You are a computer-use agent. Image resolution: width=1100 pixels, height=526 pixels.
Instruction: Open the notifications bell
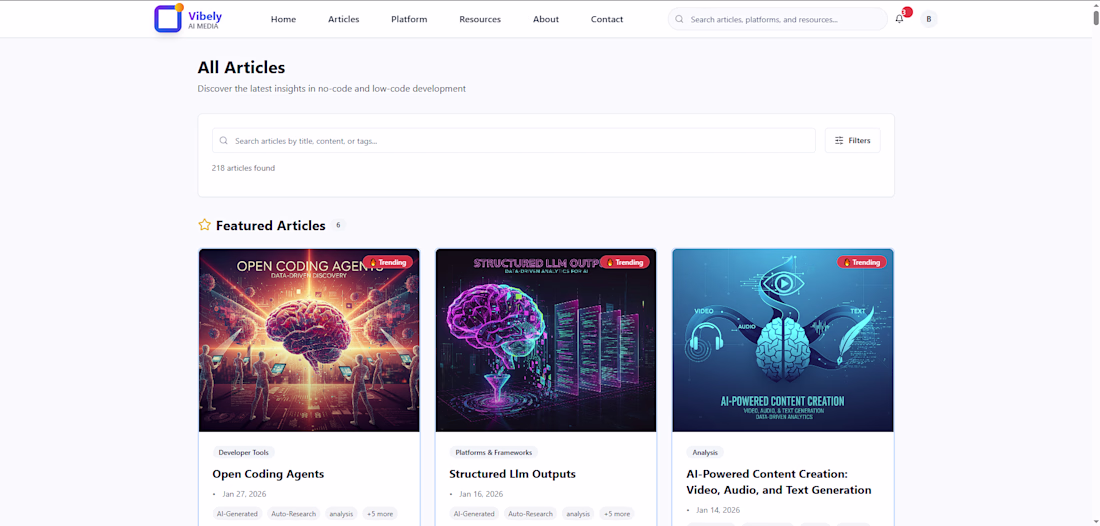(x=899, y=19)
